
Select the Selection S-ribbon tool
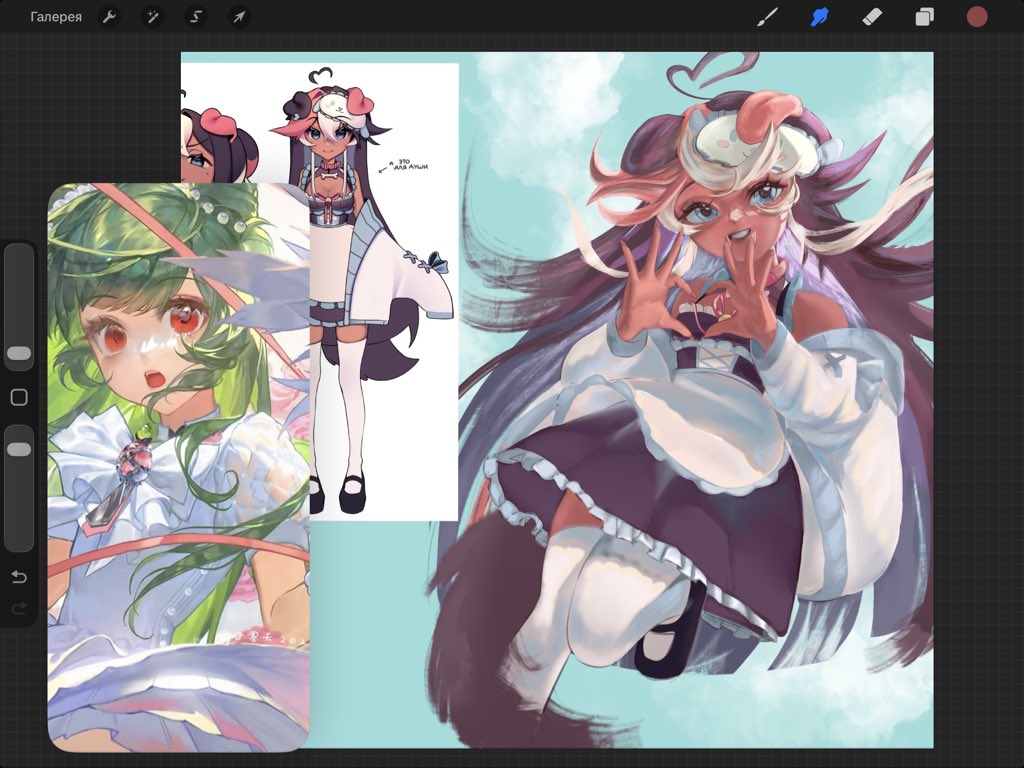[x=195, y=17]
